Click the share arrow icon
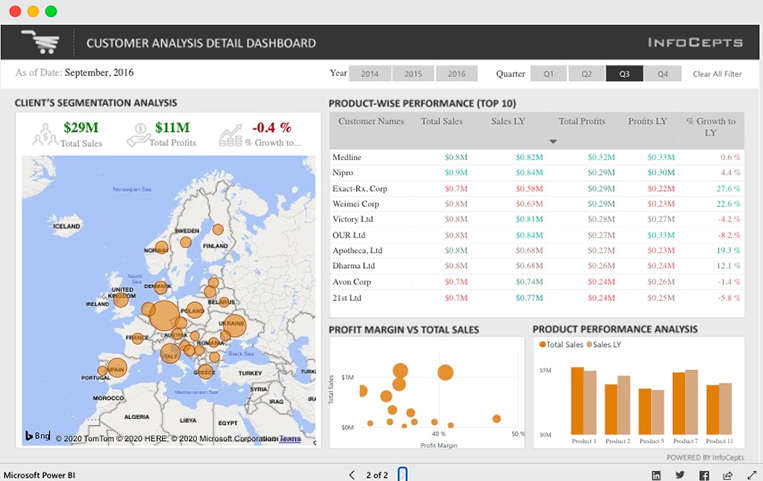The height and width of the screenshot is (481, 763). point(728,475)
